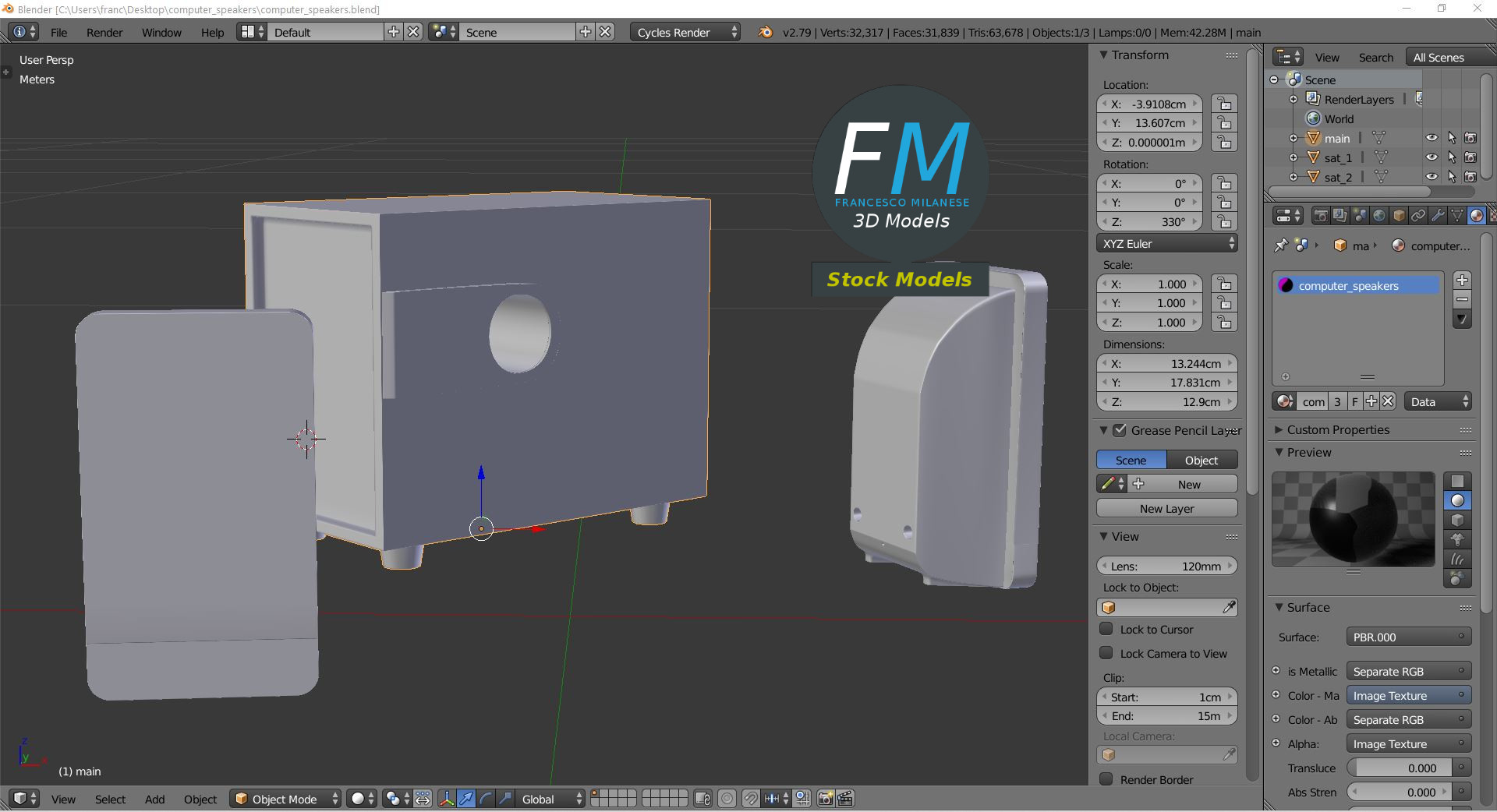Select the scale manipulator icon
Screen dimensions: 1497x812
pyautogui.click(x=505, y=799)
